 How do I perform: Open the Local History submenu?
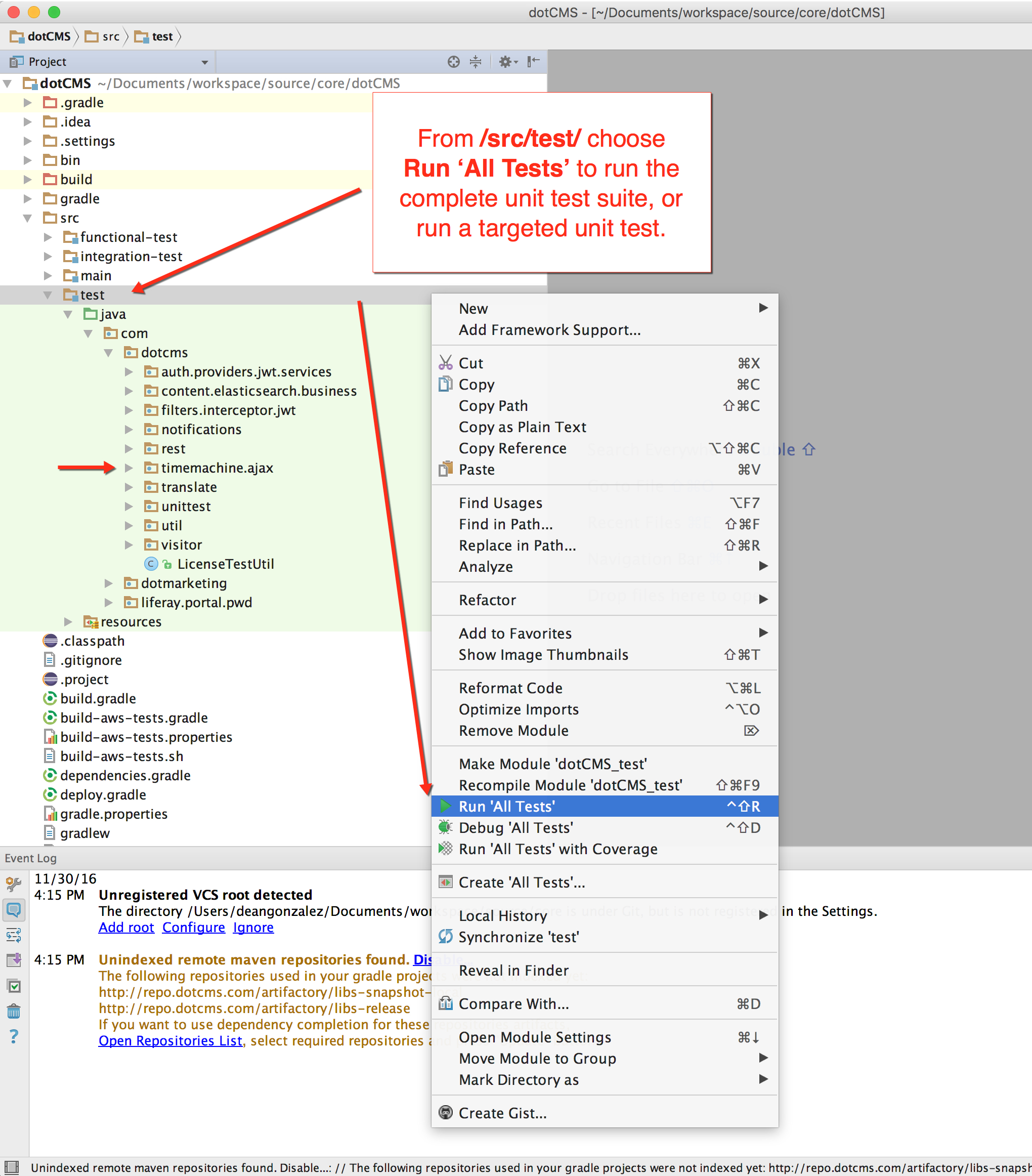[x=605, y=915]
